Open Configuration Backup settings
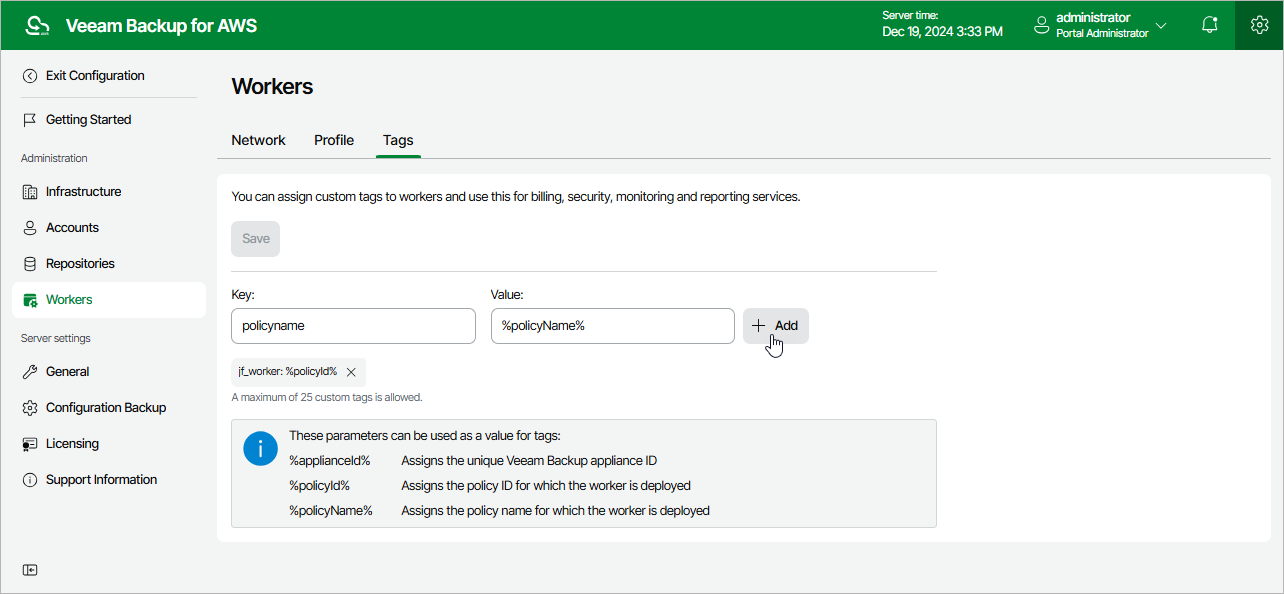Viewport: 1284px width, 594px height. [106, 408]
